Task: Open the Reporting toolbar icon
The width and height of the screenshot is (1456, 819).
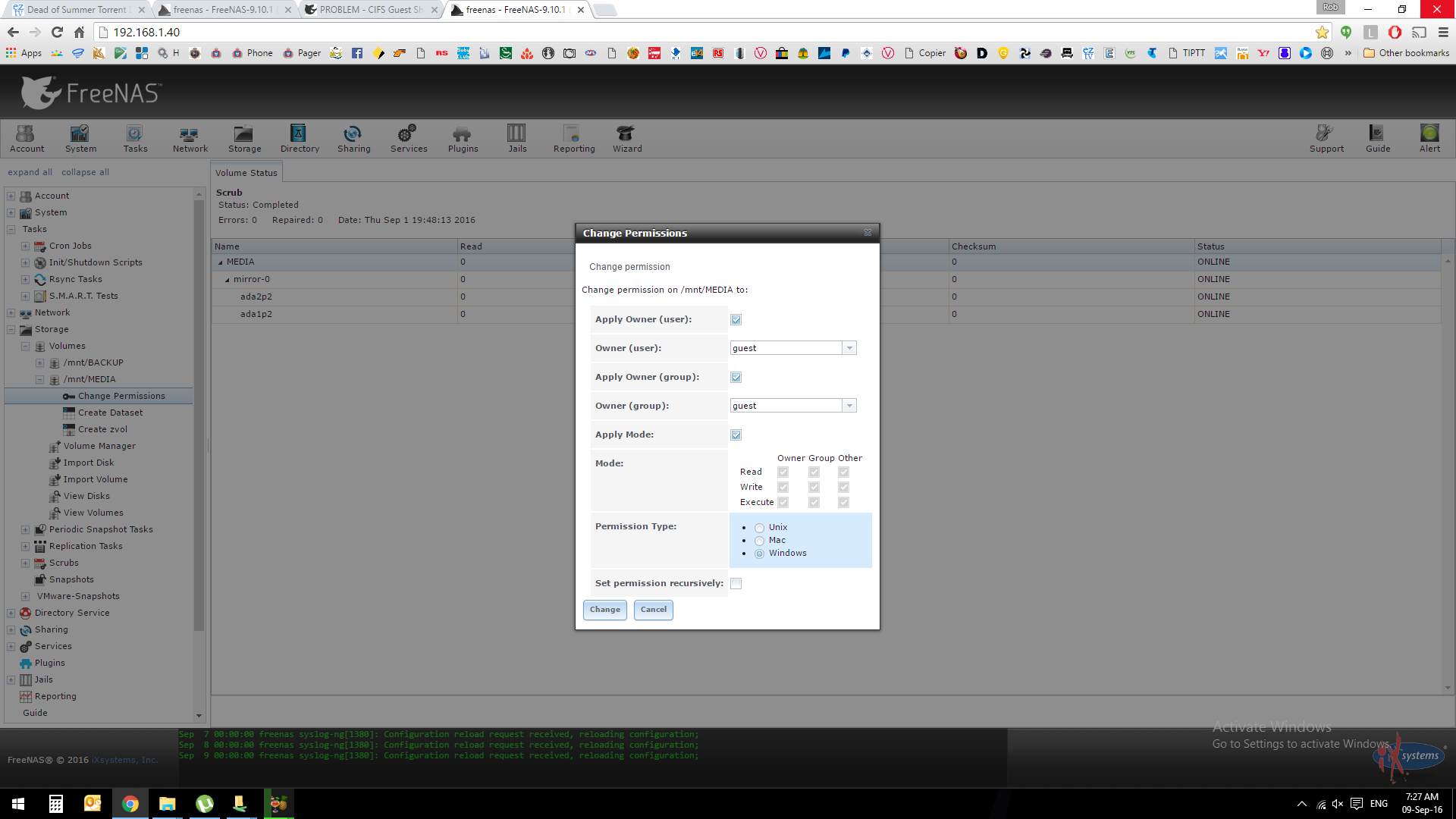Action: click(573, 139)
